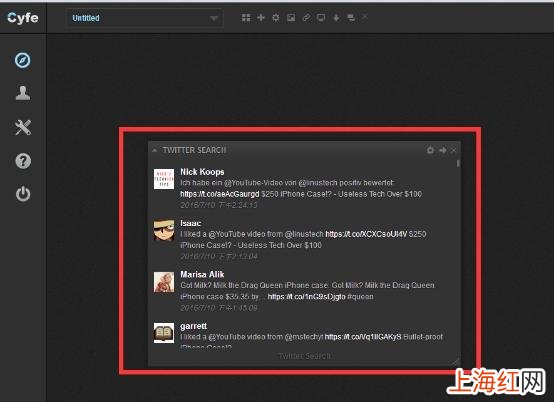
Task: Open the compass dashboards sidebar icon
Action: click(x=23, y=60)
